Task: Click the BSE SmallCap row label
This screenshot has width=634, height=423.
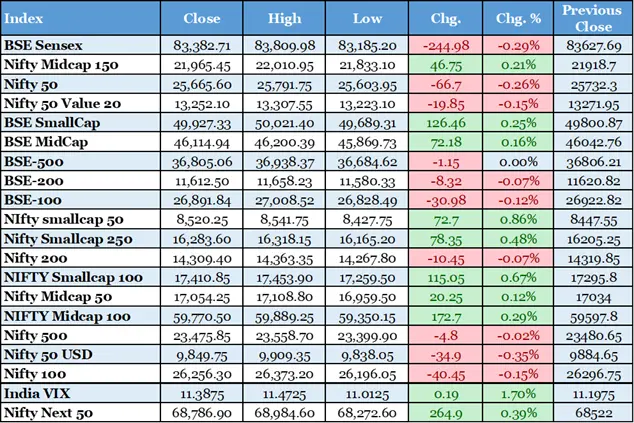Action: pyautogui.click(x=48, y=121)
